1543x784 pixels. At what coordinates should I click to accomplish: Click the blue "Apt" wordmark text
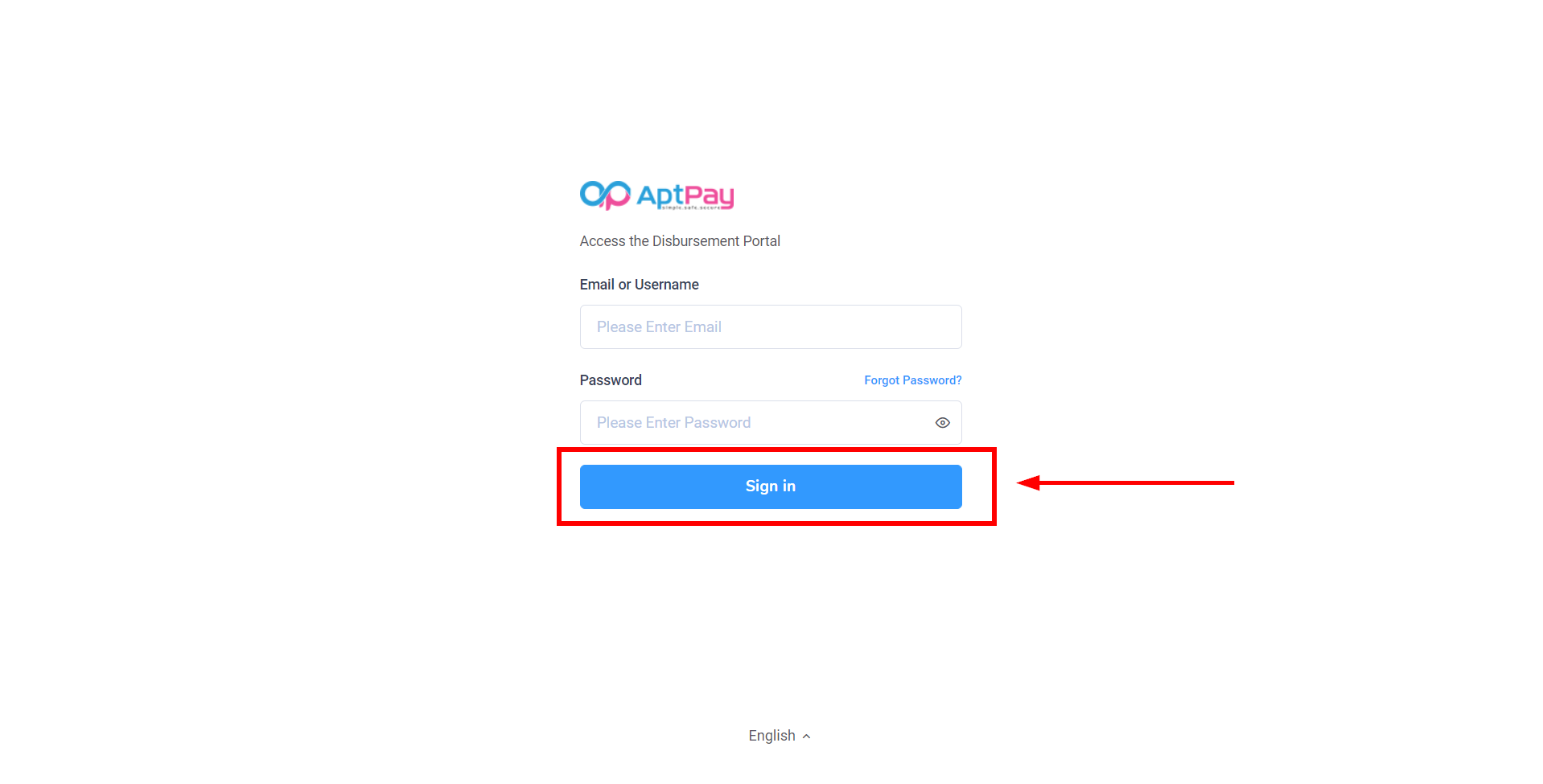point(660,195)
